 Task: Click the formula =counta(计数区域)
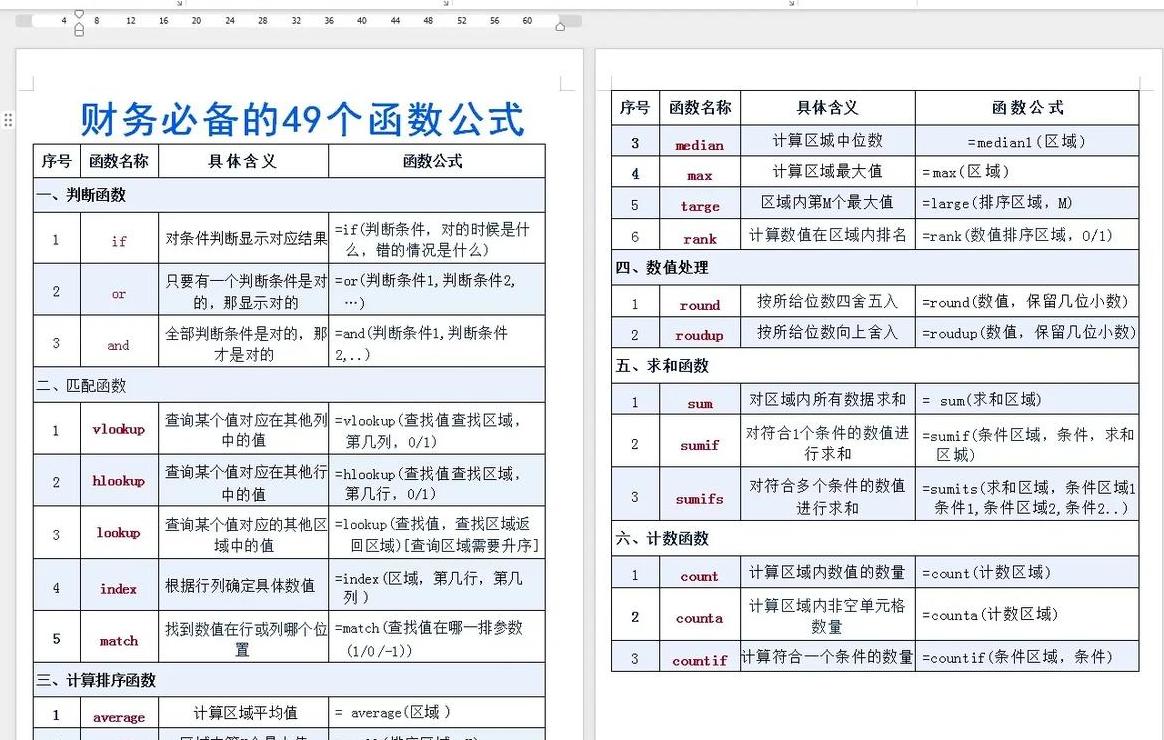[990, 615]
